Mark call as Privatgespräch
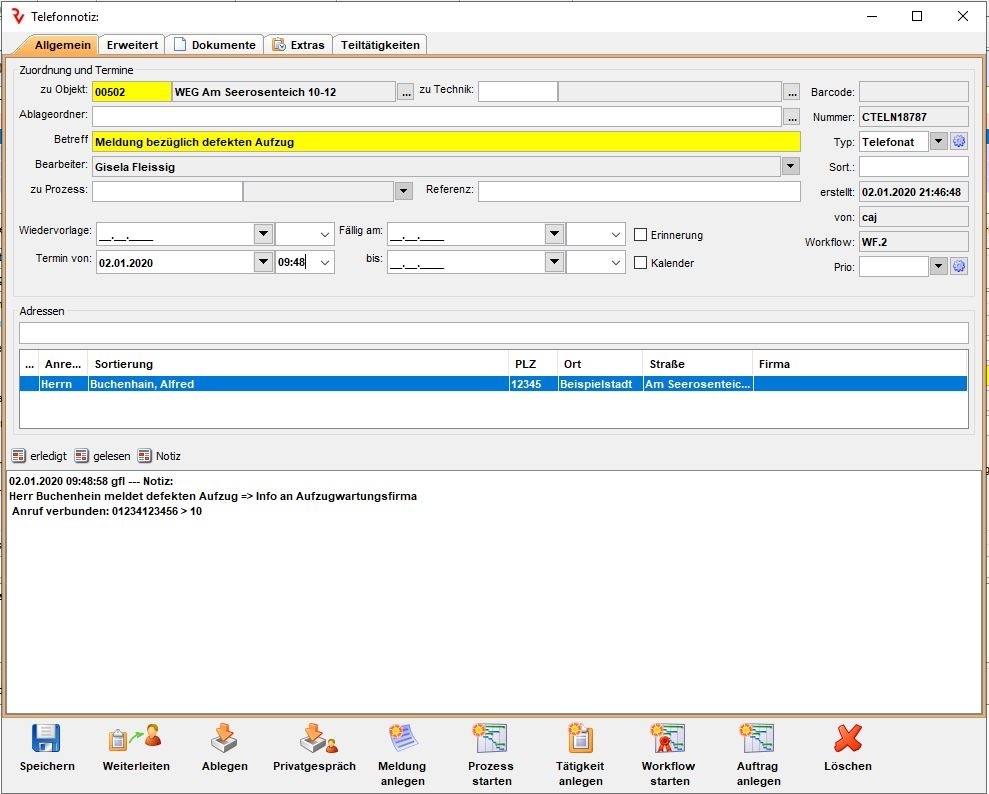Viewport: 989px width, 794px height. 314,740
